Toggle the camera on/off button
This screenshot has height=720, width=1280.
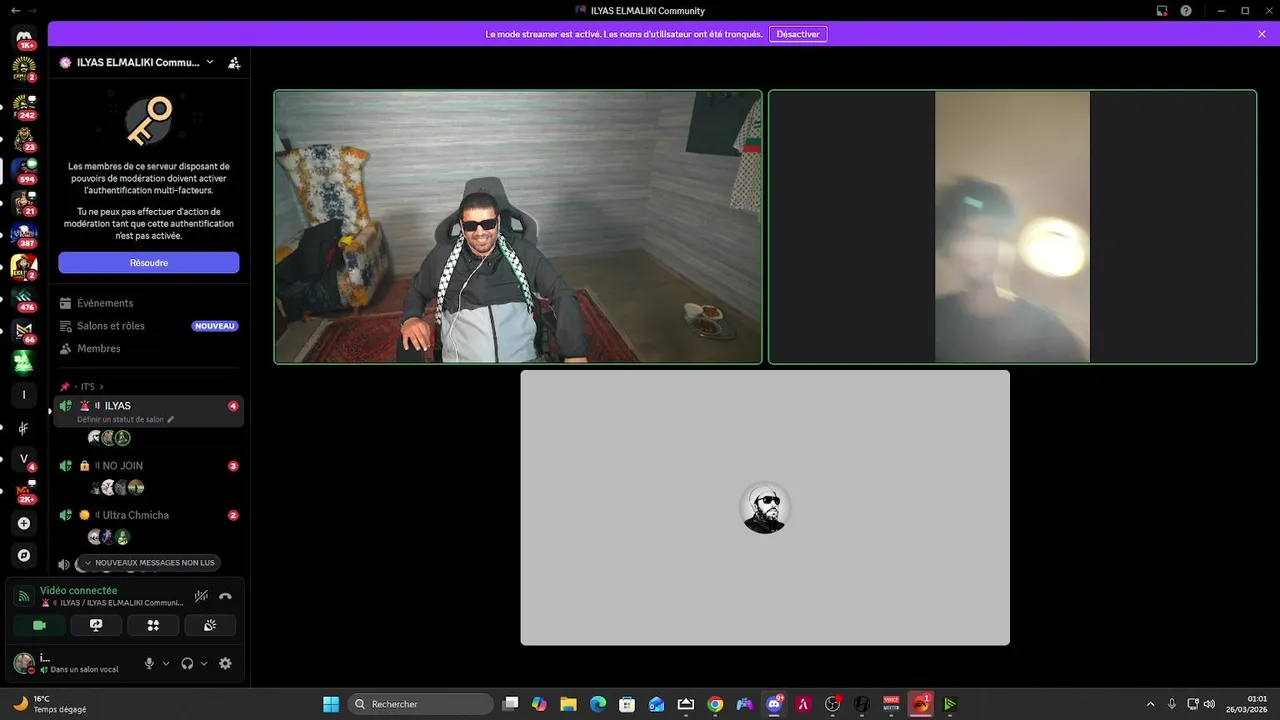pos(40,625)
